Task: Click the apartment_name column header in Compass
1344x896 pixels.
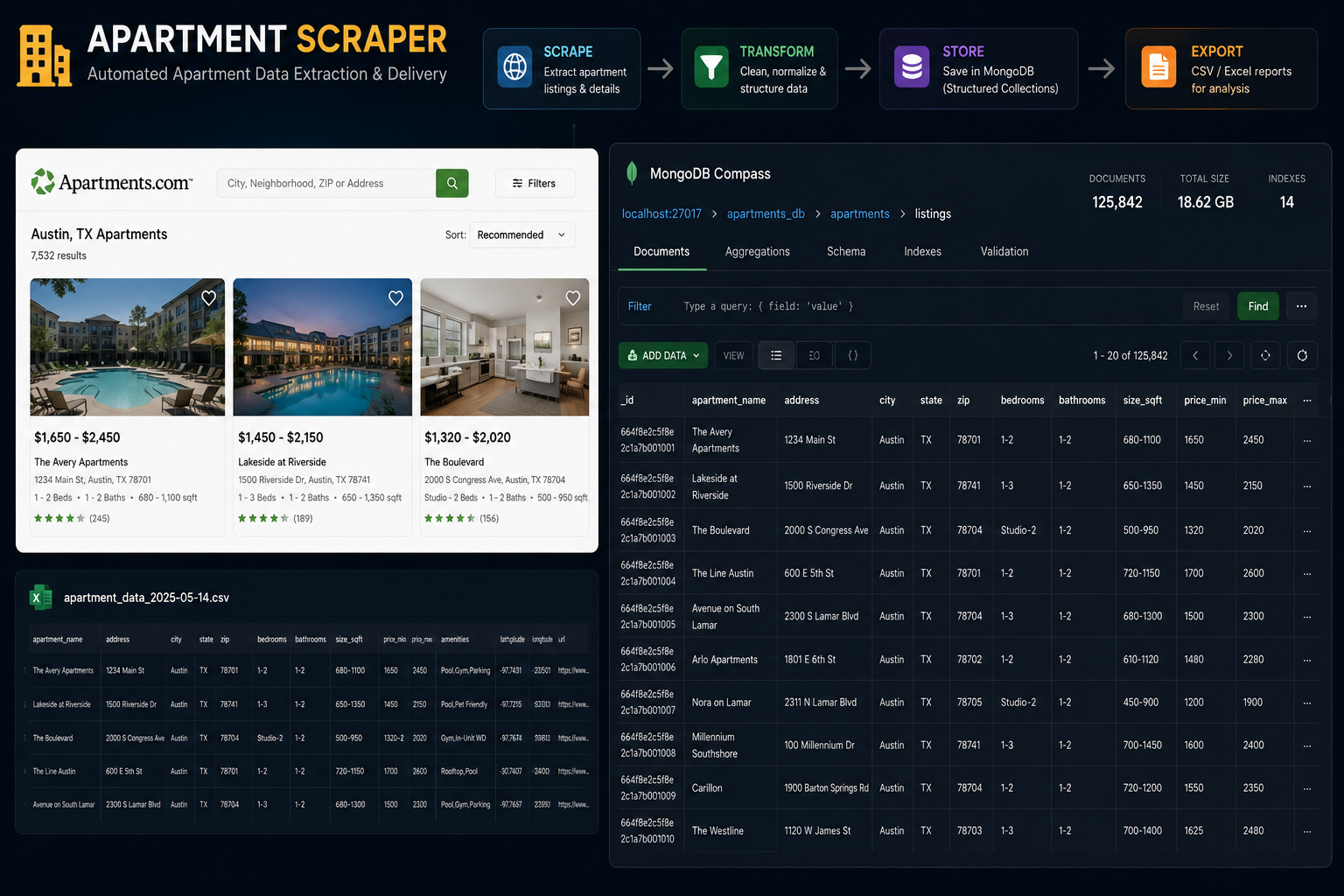Action: tap(729, 401)
